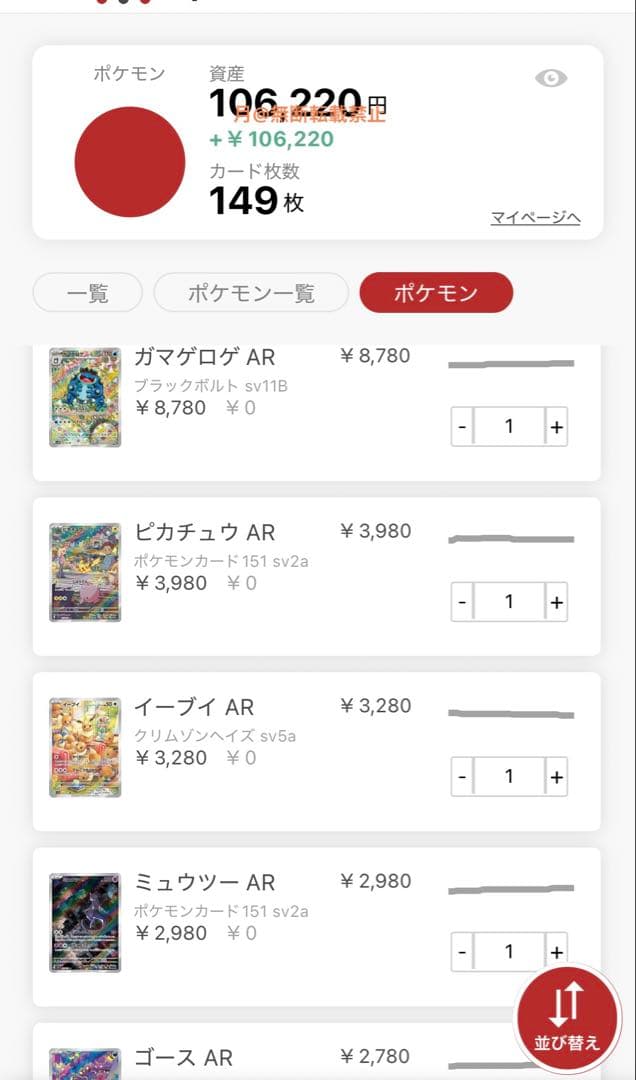The width and height of the screenshot is (636, 1080).
Task: Tap the minus button for ピカチュウ AR
Action: (462, 601)
